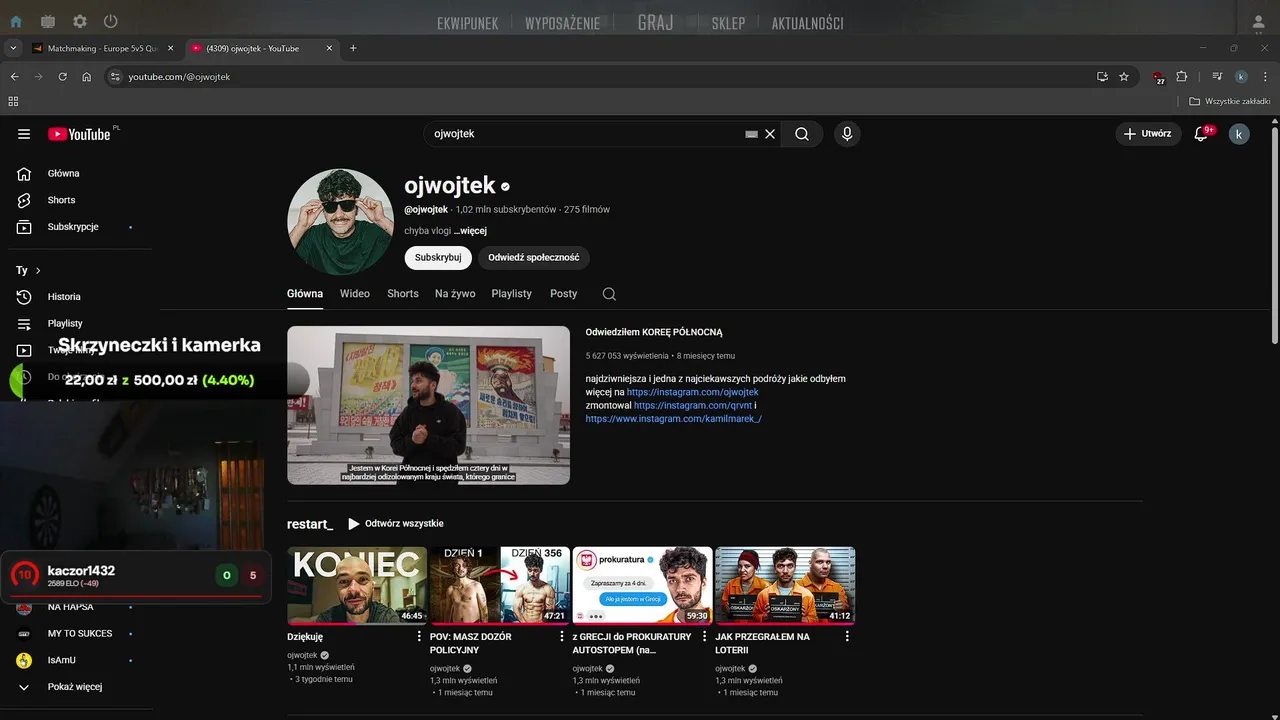Open the instagram.com/qrvnt link

pos(692,406)
